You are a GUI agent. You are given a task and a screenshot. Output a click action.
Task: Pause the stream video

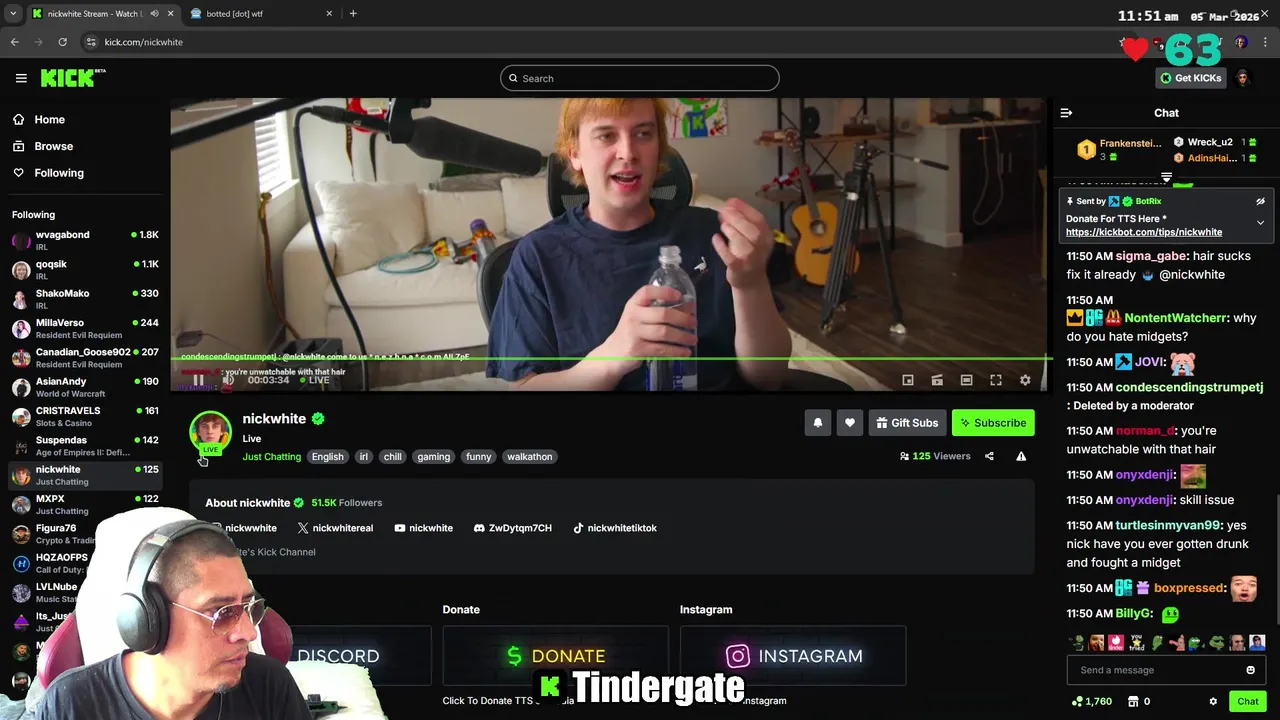pyautogui.click(x=198, y=380)
